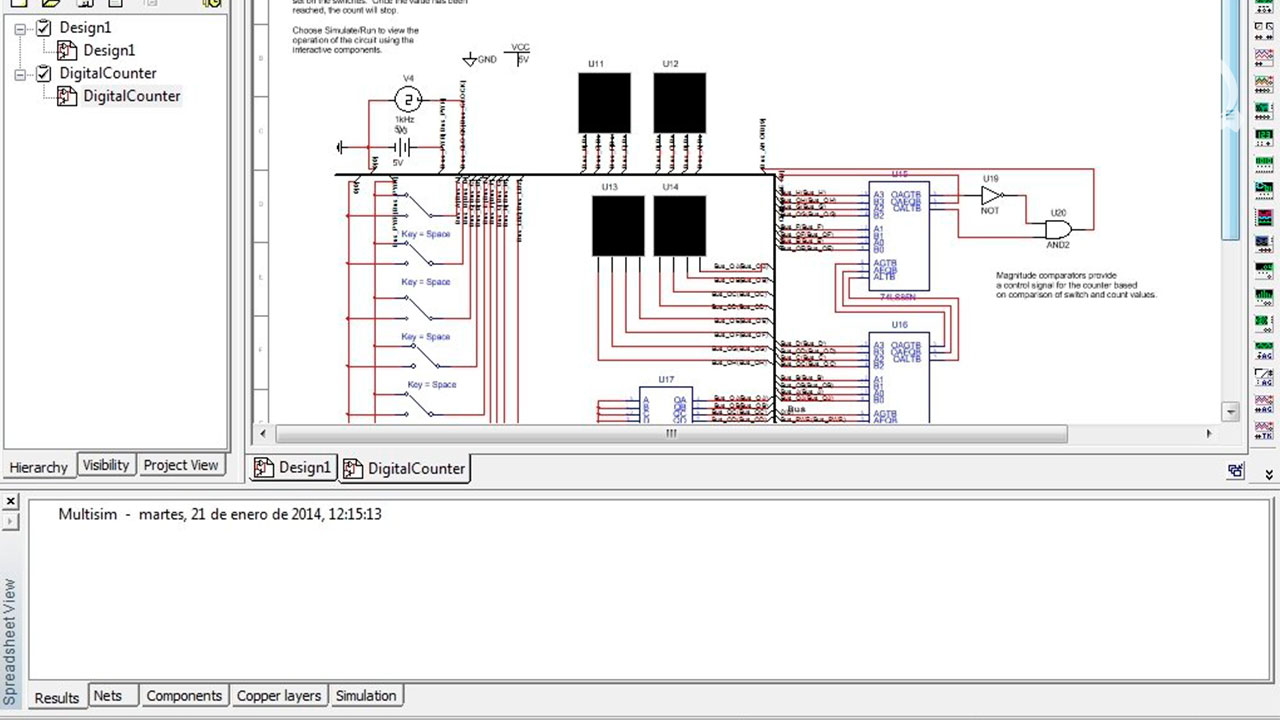Open the Nets tab in Spreadsheet View
Screen dimensions: 1280x720
pos(107,696)
